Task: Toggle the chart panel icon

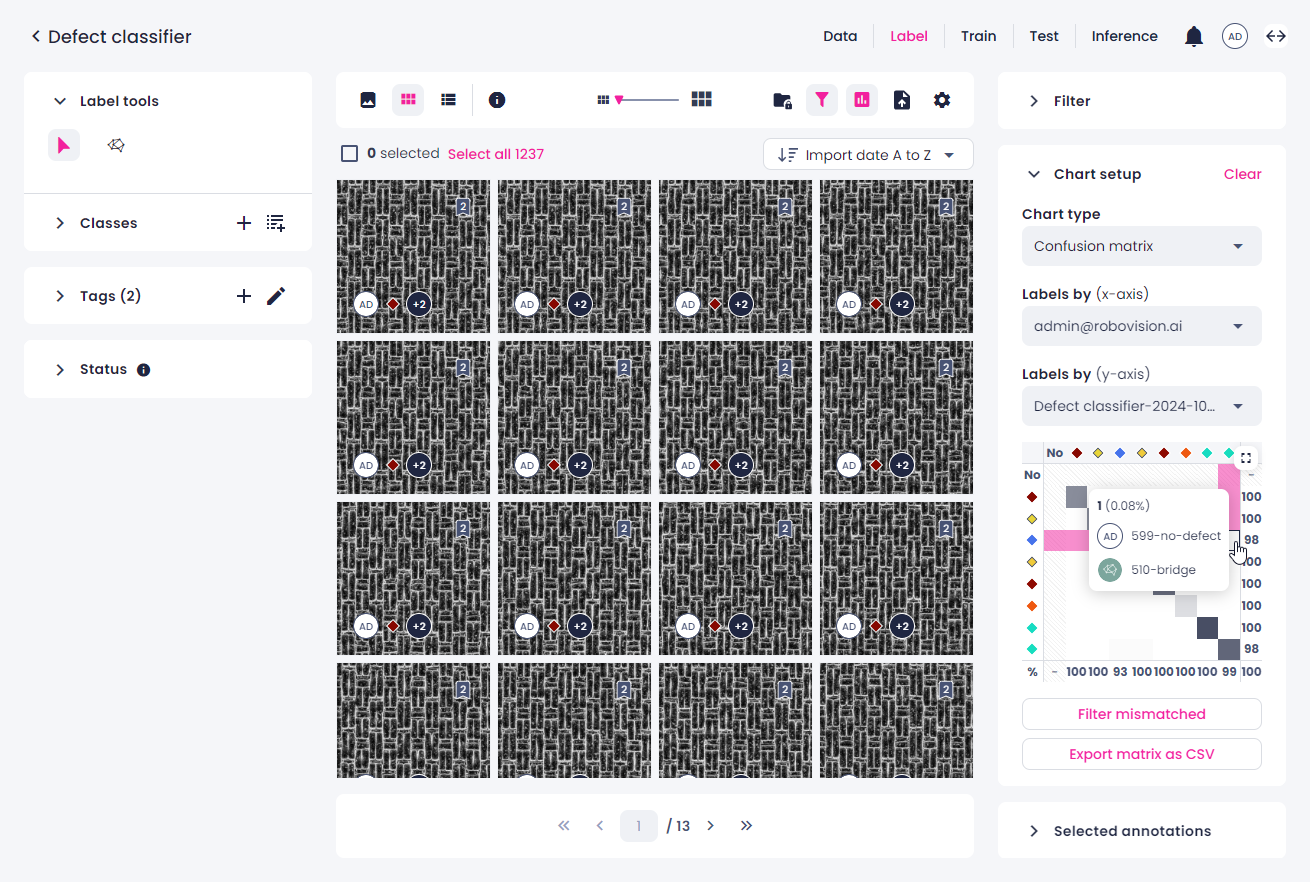Action: pyautogui.click(x=862, y=100)
